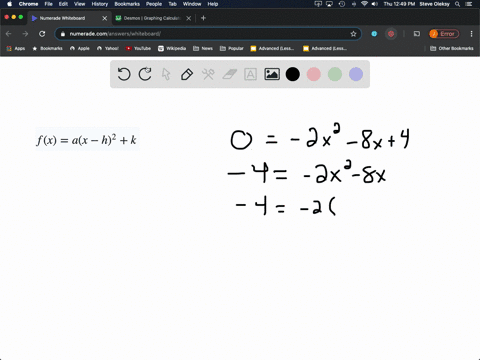Insert an image with picture tool
Viewport: 480px width, 360px height.
point(272,74)
